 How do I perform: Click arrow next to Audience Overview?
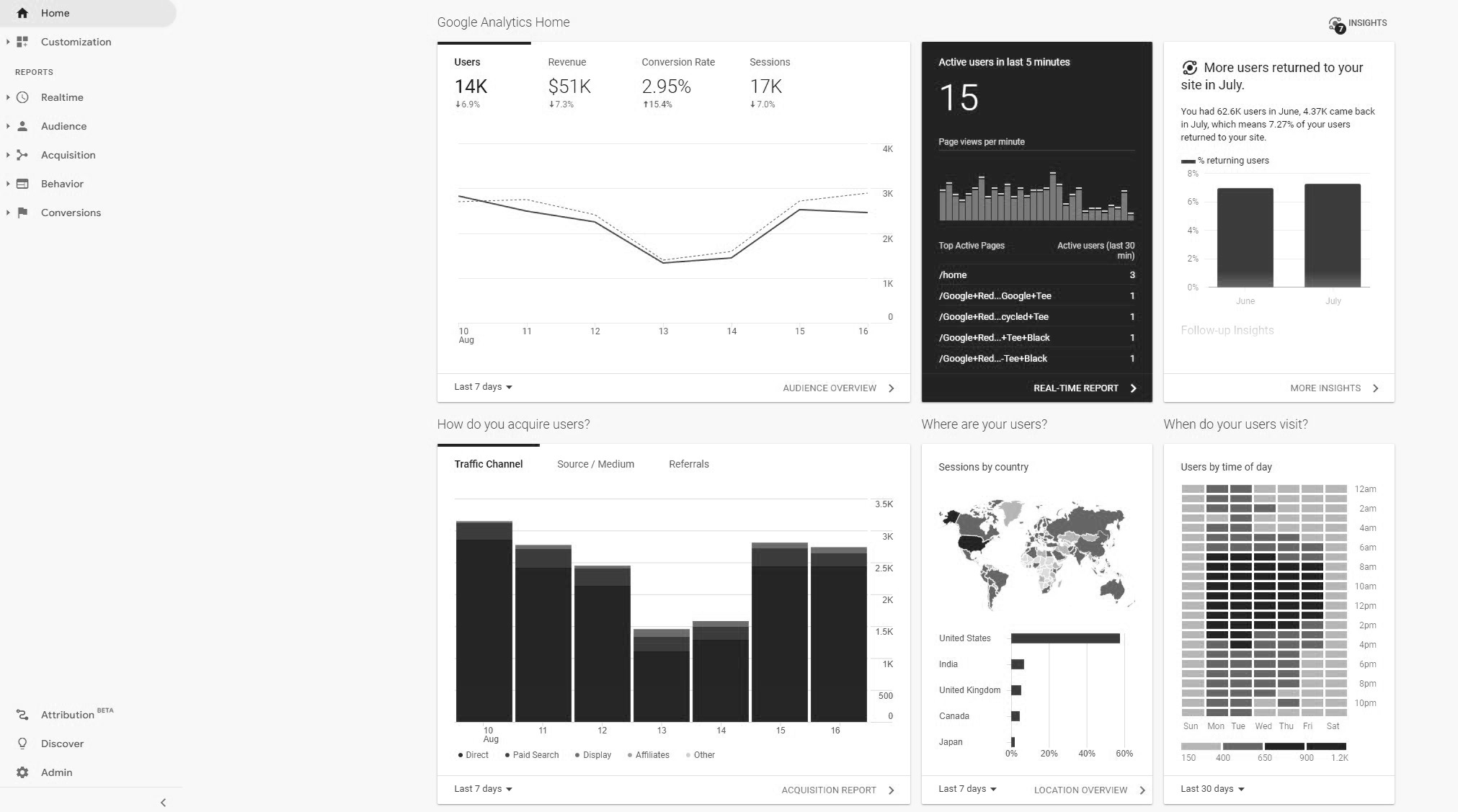(892, 388)
